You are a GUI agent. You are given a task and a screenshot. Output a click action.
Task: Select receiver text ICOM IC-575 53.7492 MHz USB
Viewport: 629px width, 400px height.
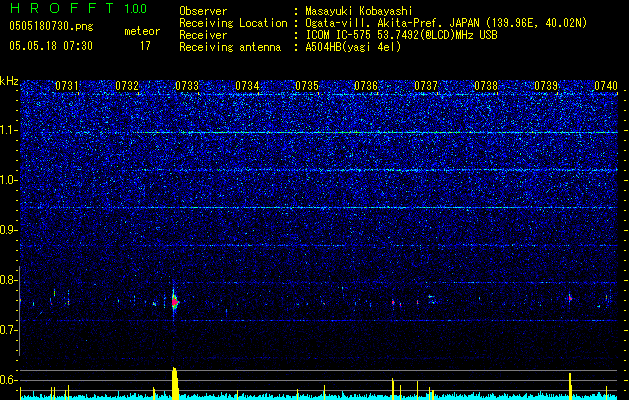pos(401,35)
